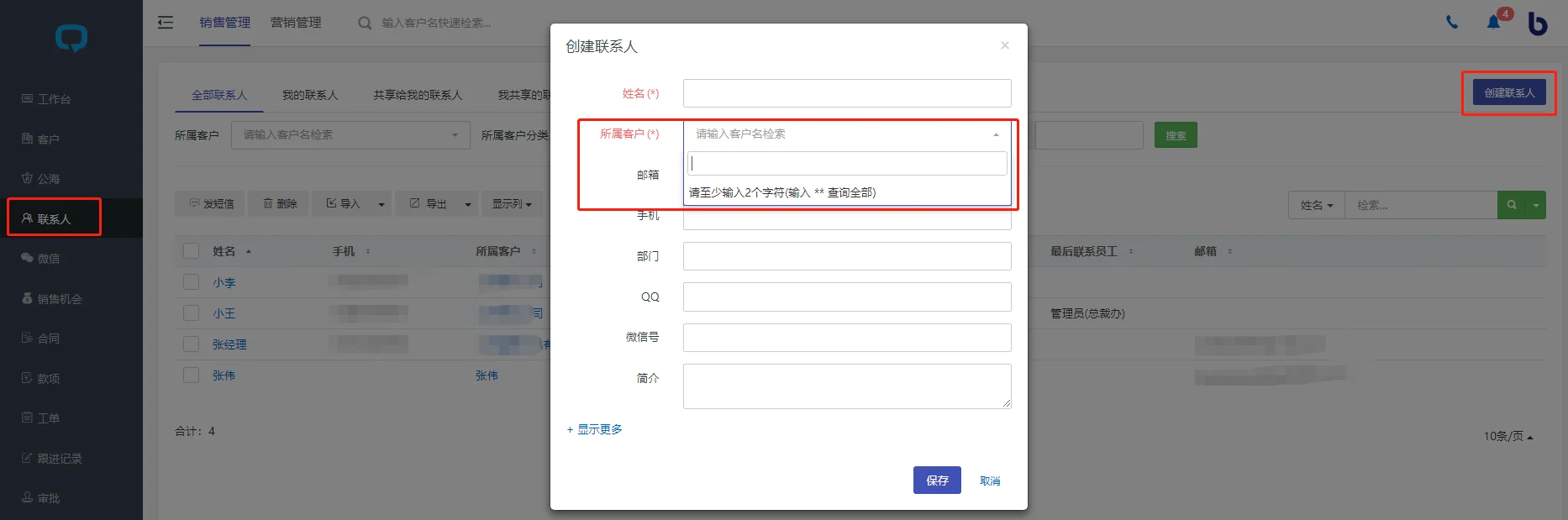Click the 微信号 input field

[847, 338]
